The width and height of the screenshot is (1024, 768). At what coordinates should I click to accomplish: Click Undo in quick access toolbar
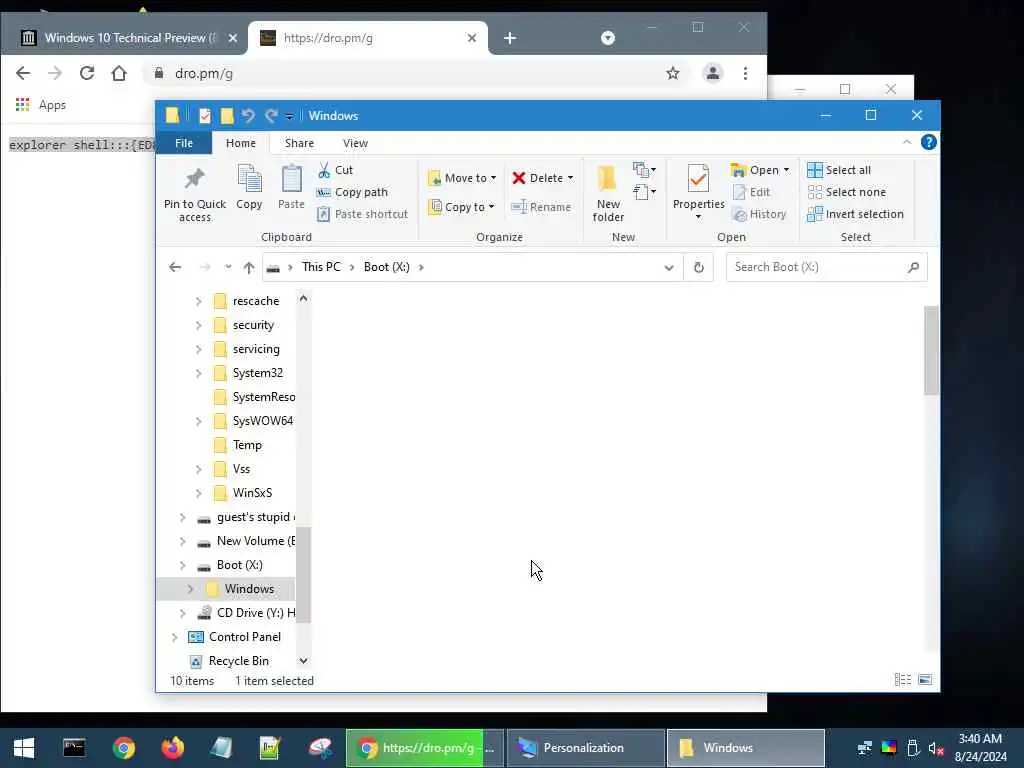coord(248,116)
